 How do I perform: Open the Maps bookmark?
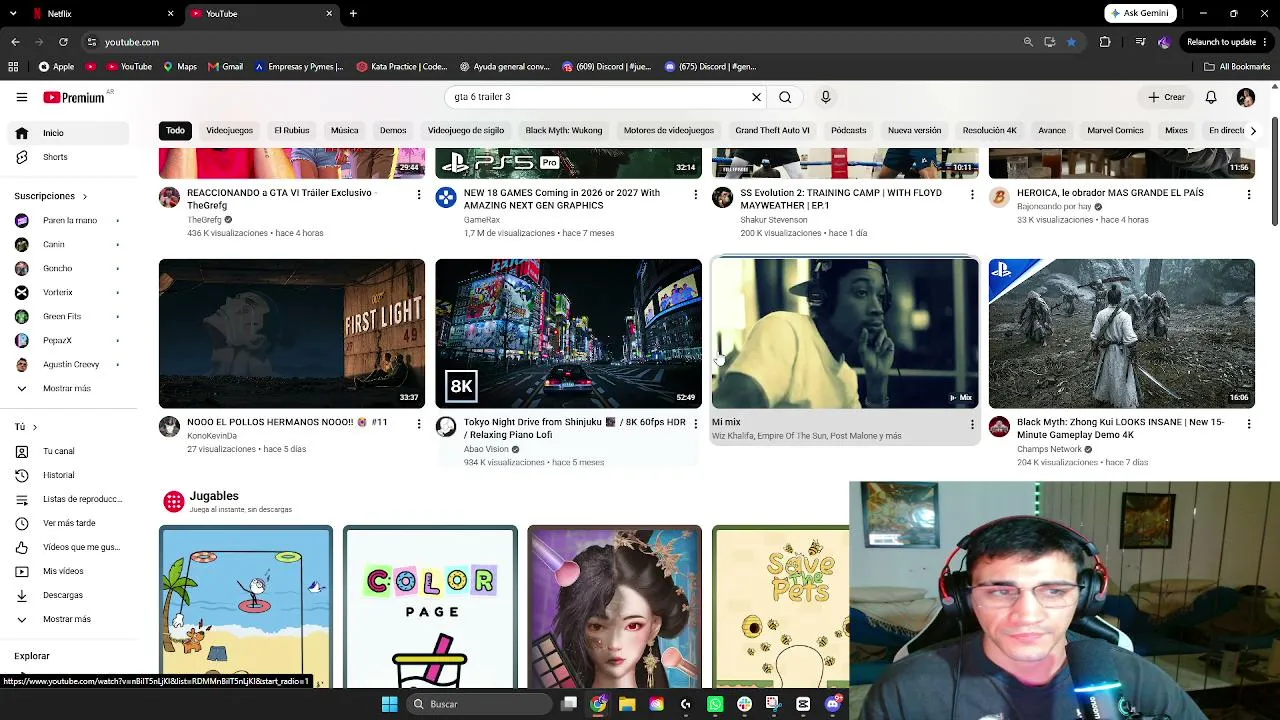[180, 67]
